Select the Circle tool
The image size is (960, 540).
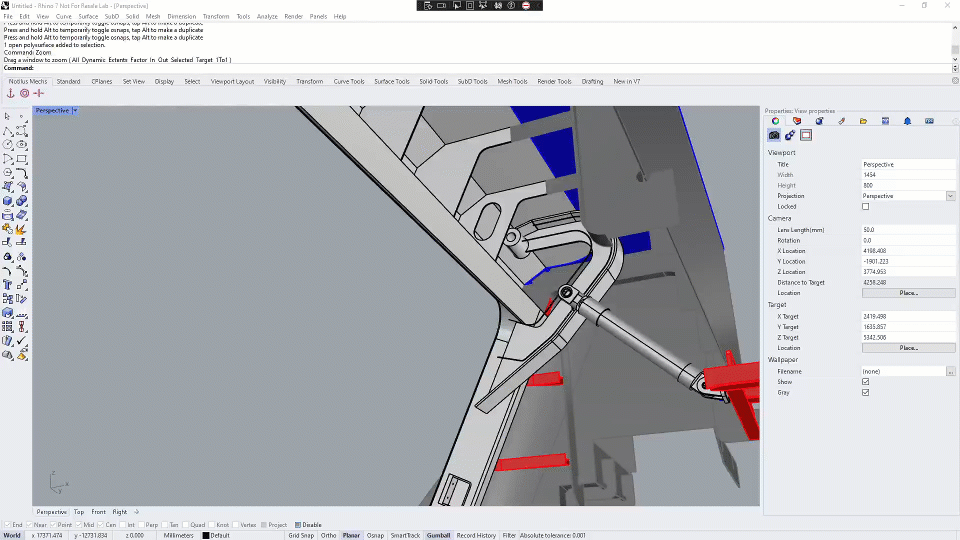(x=7, y=145)
